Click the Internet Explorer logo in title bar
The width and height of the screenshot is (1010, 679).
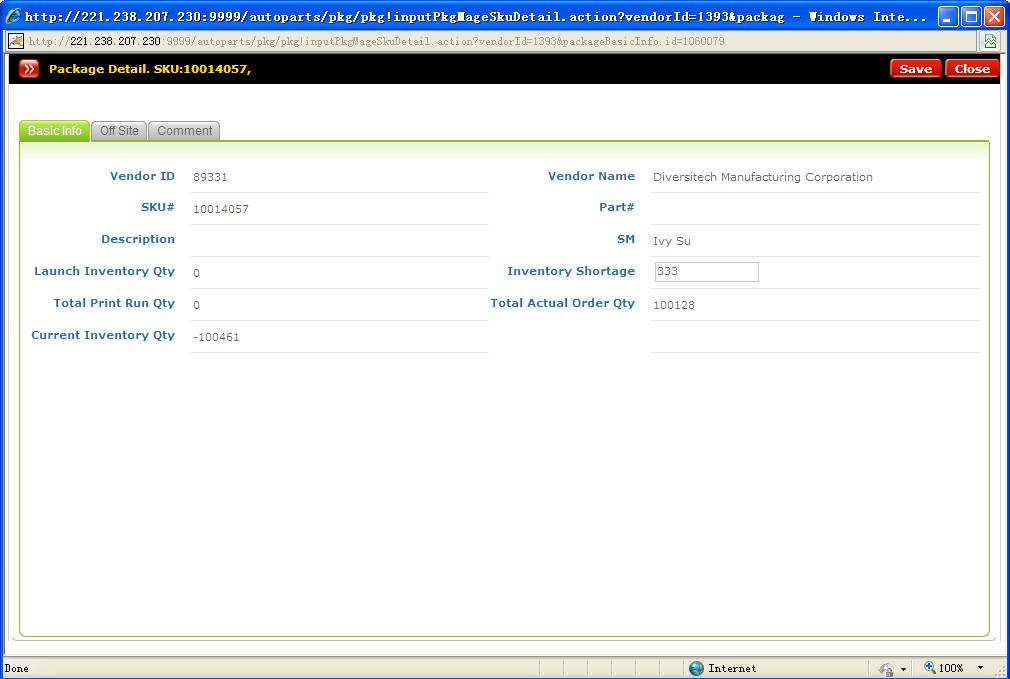13,16
